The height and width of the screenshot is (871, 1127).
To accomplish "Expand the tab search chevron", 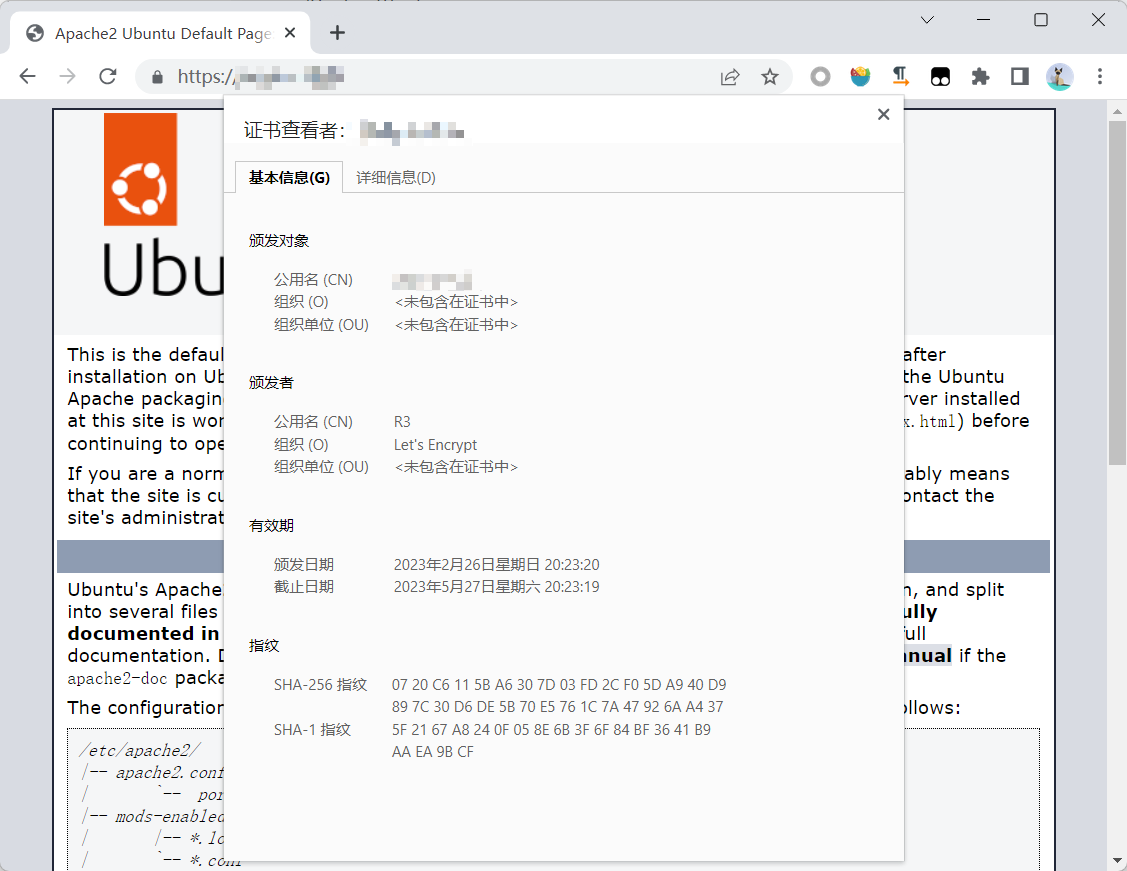I will tap(927, 20).
